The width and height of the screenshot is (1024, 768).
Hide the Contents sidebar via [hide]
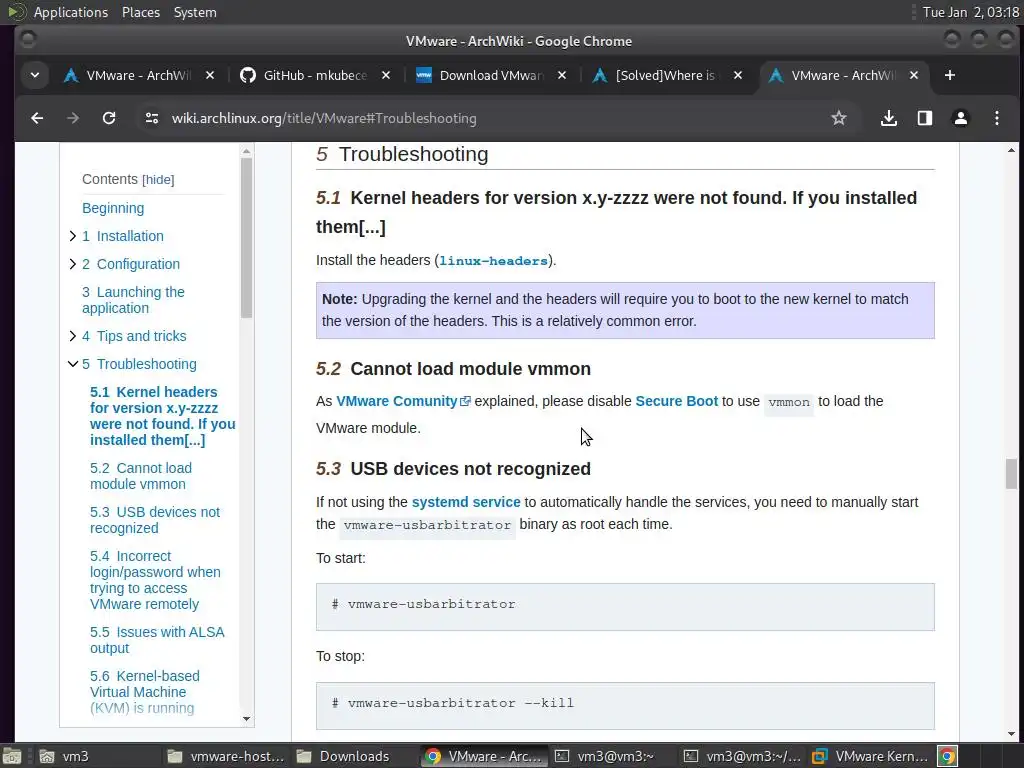[158, 180]
